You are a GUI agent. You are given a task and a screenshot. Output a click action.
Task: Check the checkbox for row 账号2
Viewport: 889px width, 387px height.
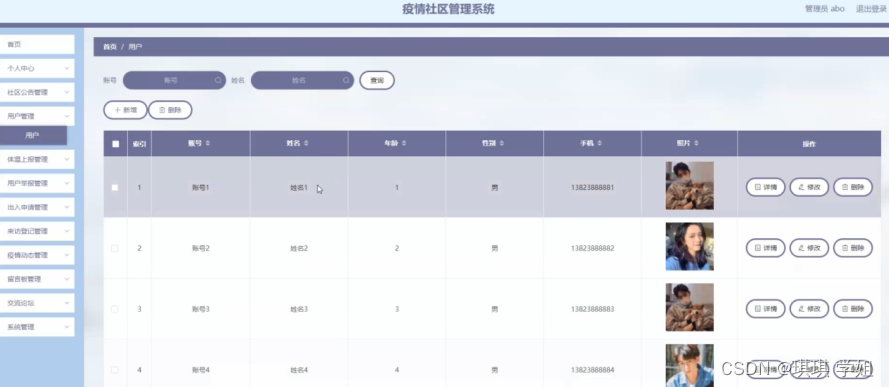pyautogui.click(x=115, y=248)
